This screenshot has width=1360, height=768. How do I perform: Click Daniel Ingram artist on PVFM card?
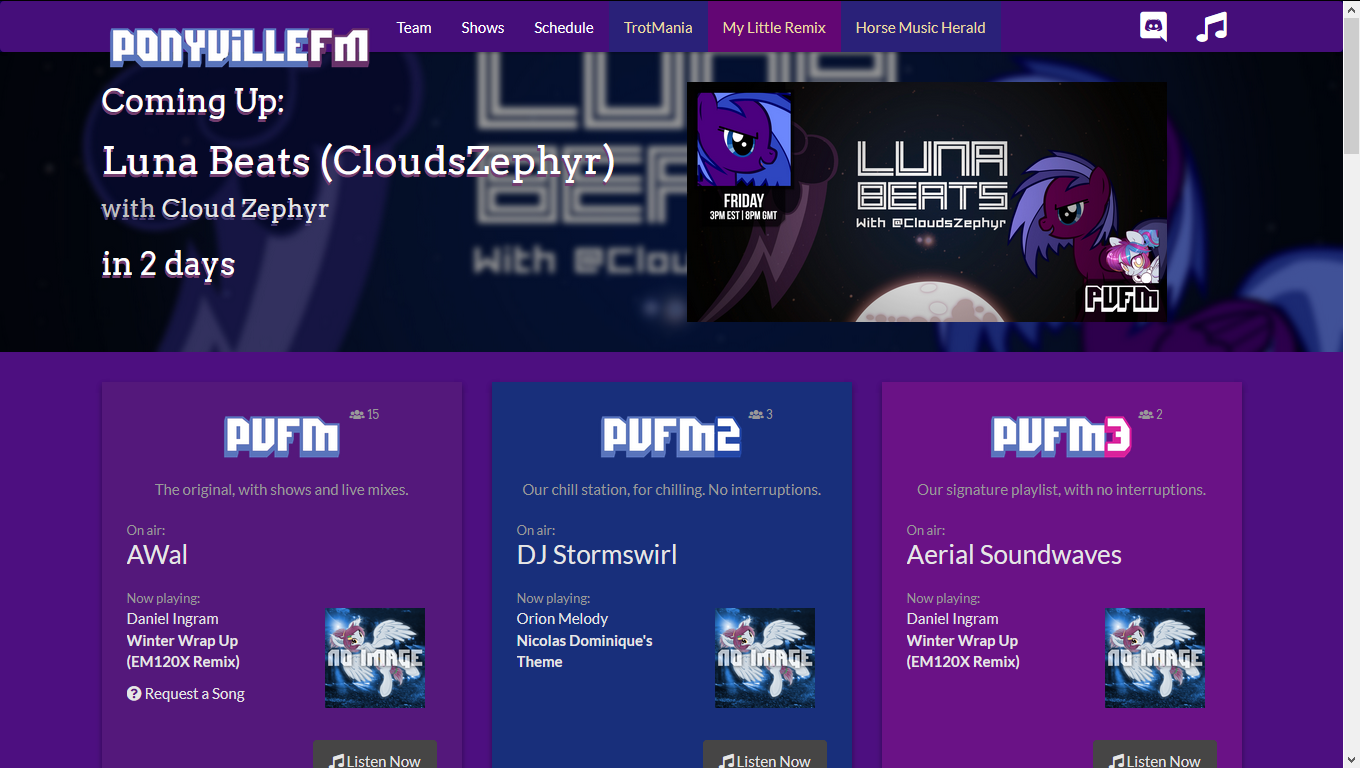172,618
